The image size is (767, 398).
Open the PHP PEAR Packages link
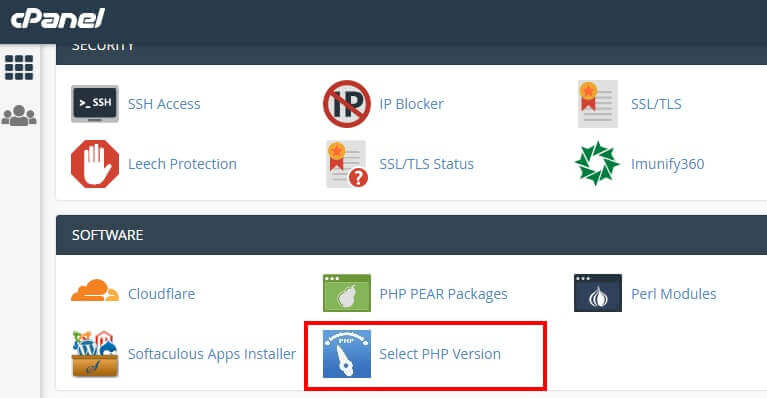tap(443, 294)
